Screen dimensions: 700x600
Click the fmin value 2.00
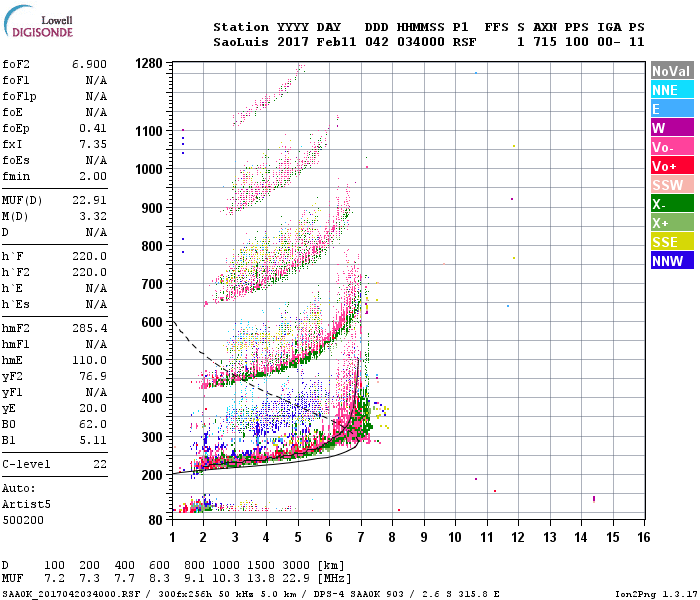pyautogui.click(x=93, y=176)
